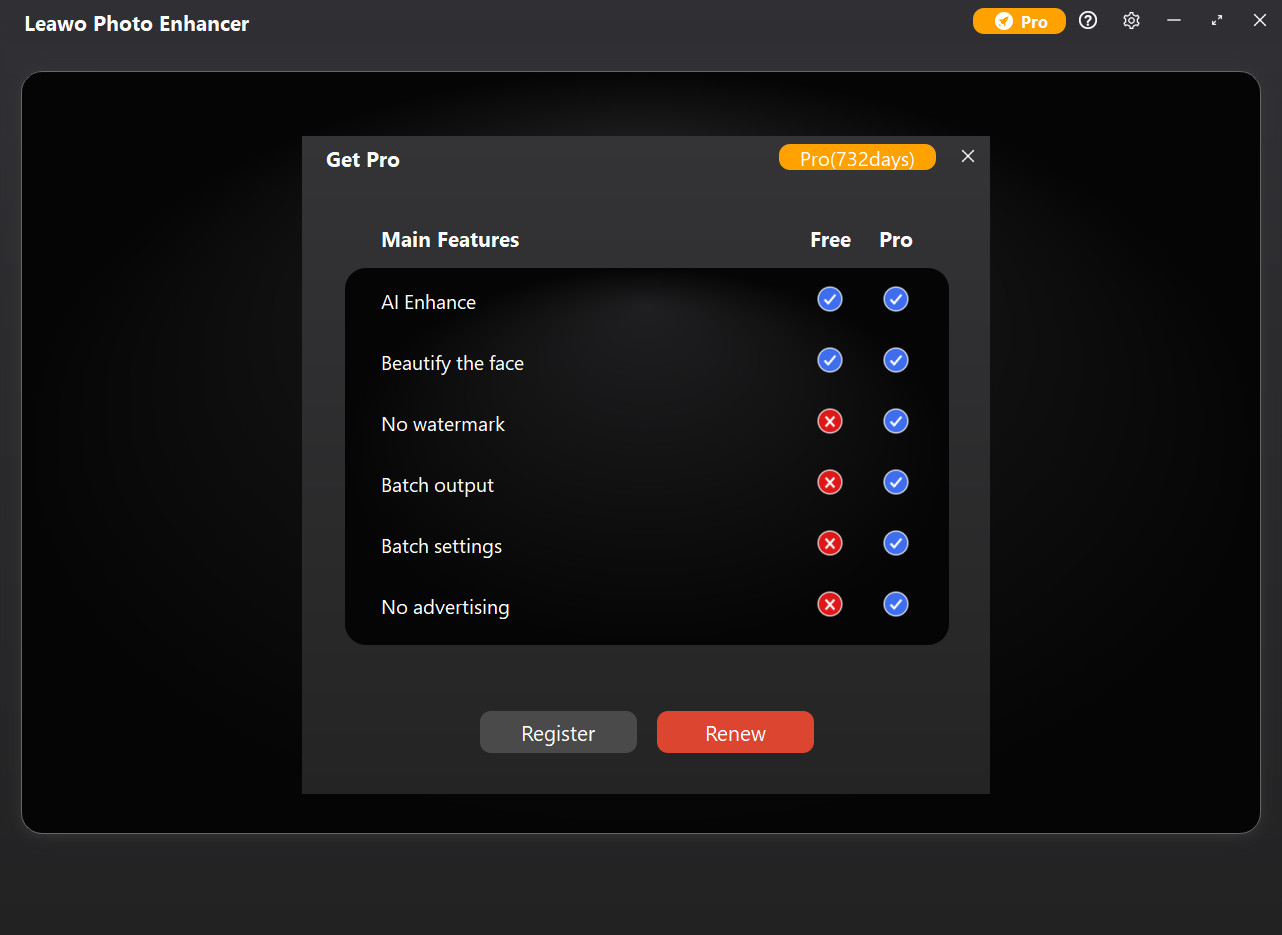Click the Pro checkmark for AI Enhance
The width and height of the screenshot is (1282, 935).
coord(896,299)
